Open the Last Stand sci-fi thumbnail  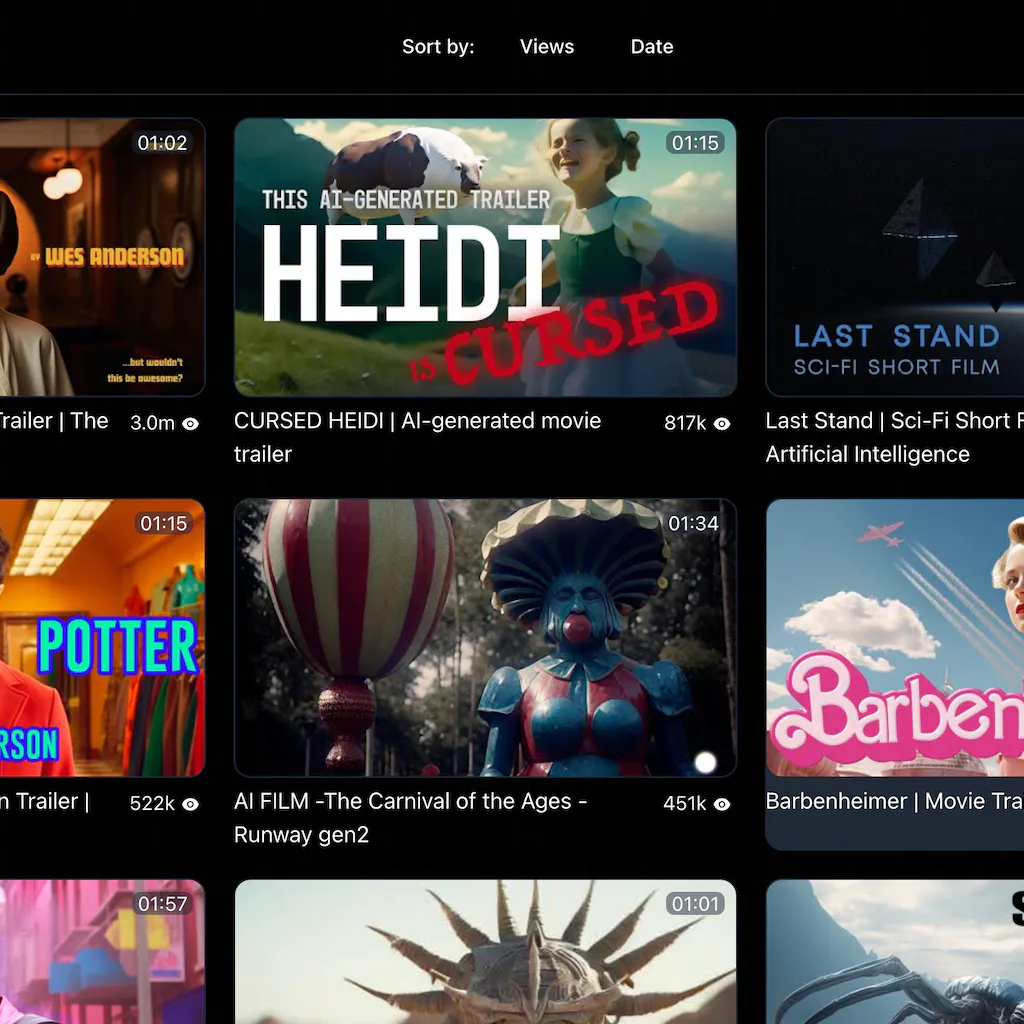click(895, 257)
